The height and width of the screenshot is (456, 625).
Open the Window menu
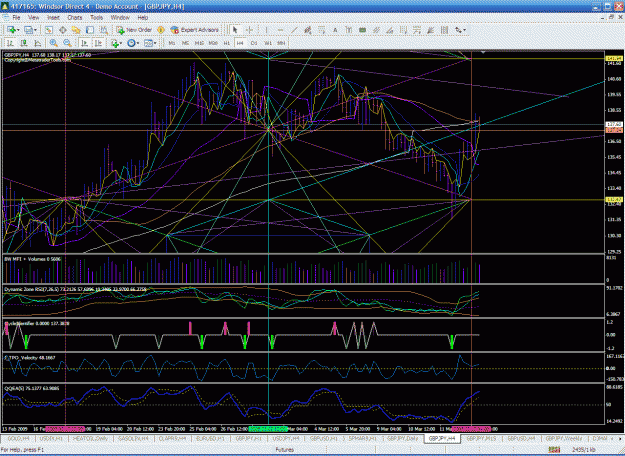(120, 18)
